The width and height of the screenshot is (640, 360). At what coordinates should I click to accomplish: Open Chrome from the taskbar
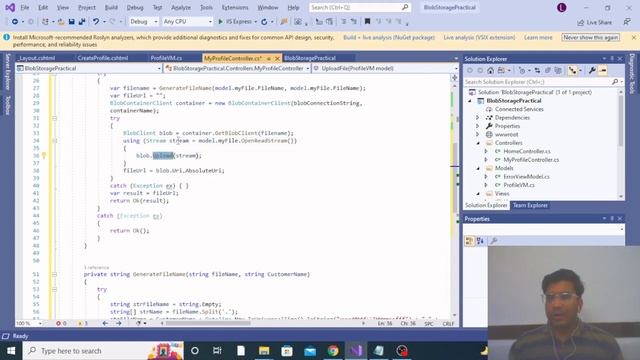(x=333, y=351)
